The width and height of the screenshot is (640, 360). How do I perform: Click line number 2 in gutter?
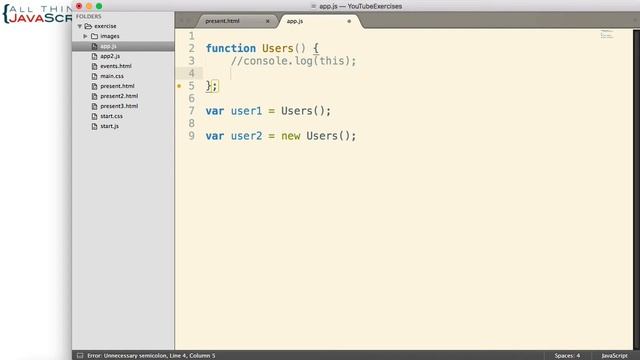point(191,49)
